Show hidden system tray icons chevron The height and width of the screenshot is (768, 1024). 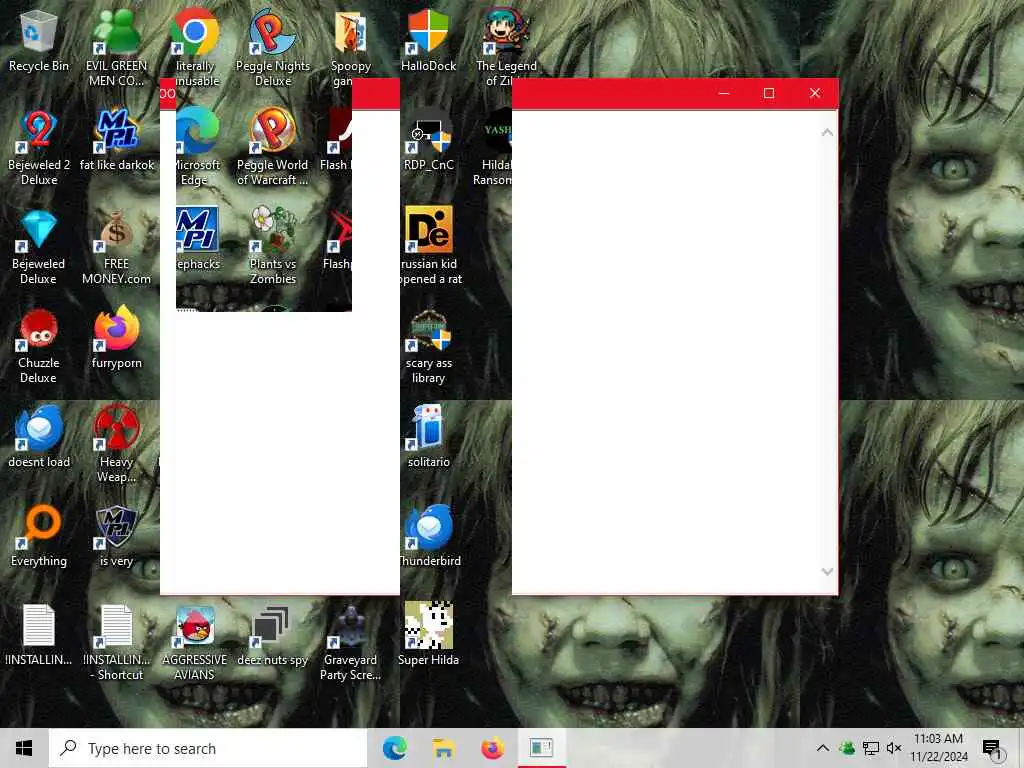[823, 748]
